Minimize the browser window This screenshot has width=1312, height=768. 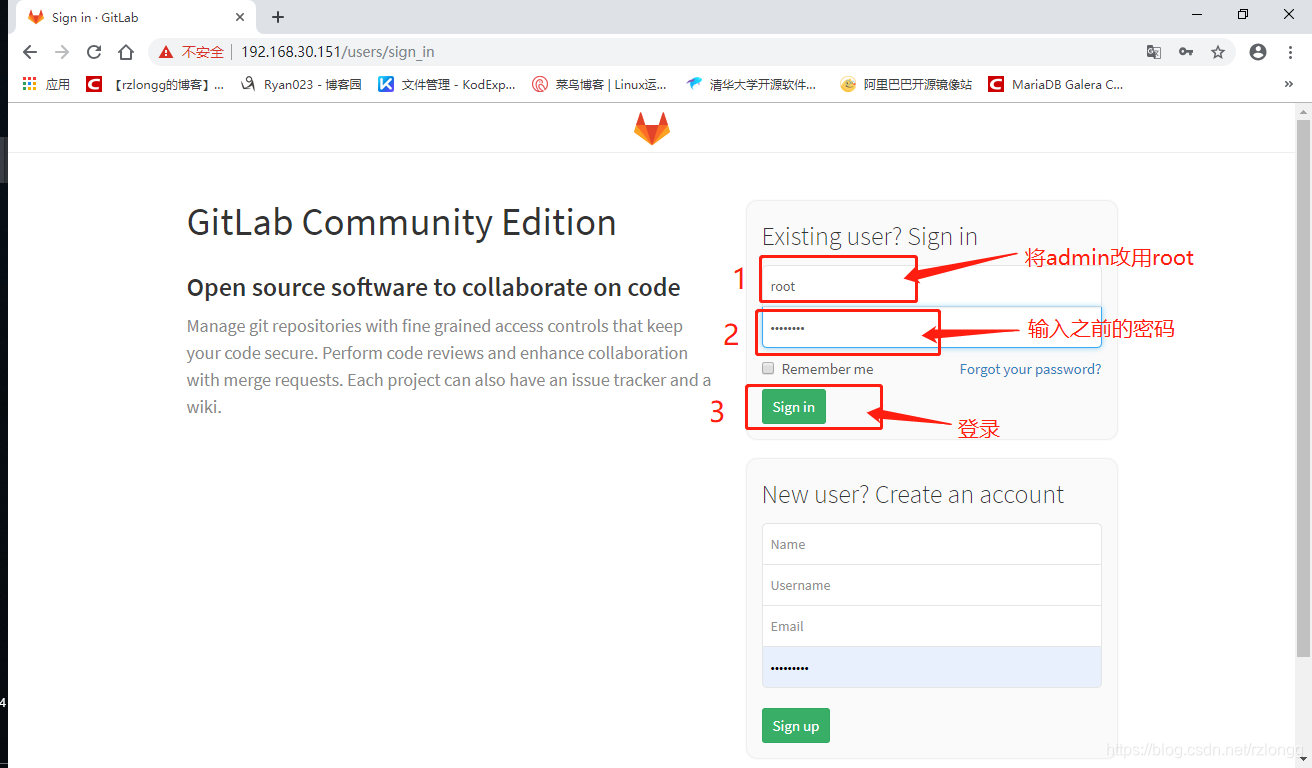(x=1197, y=14)
